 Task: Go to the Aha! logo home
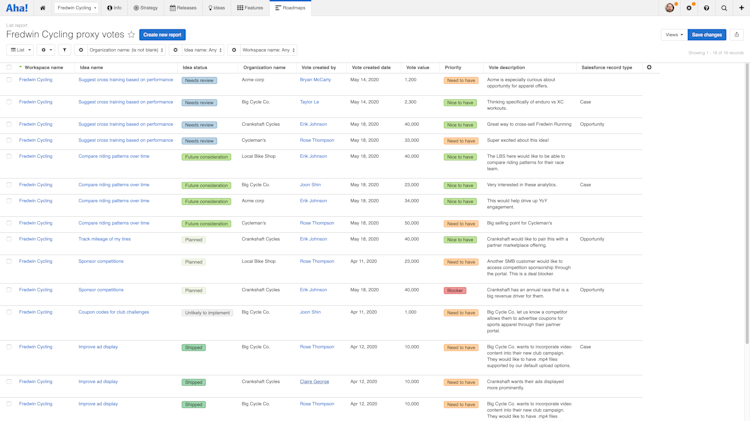click(x=17, y=8)
